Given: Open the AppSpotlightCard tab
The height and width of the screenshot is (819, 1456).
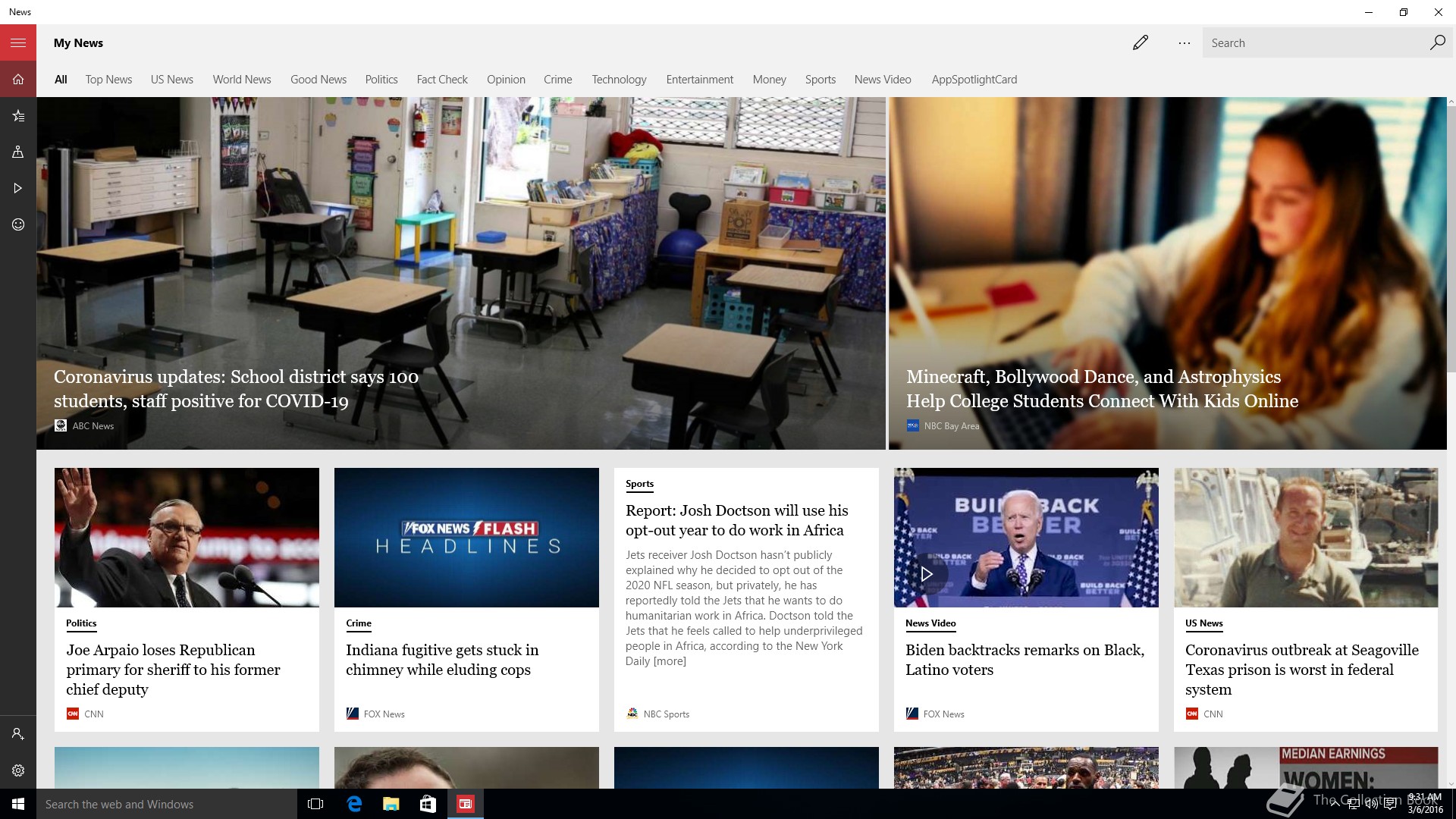Looking at the screenshot, I should [974, 80].
